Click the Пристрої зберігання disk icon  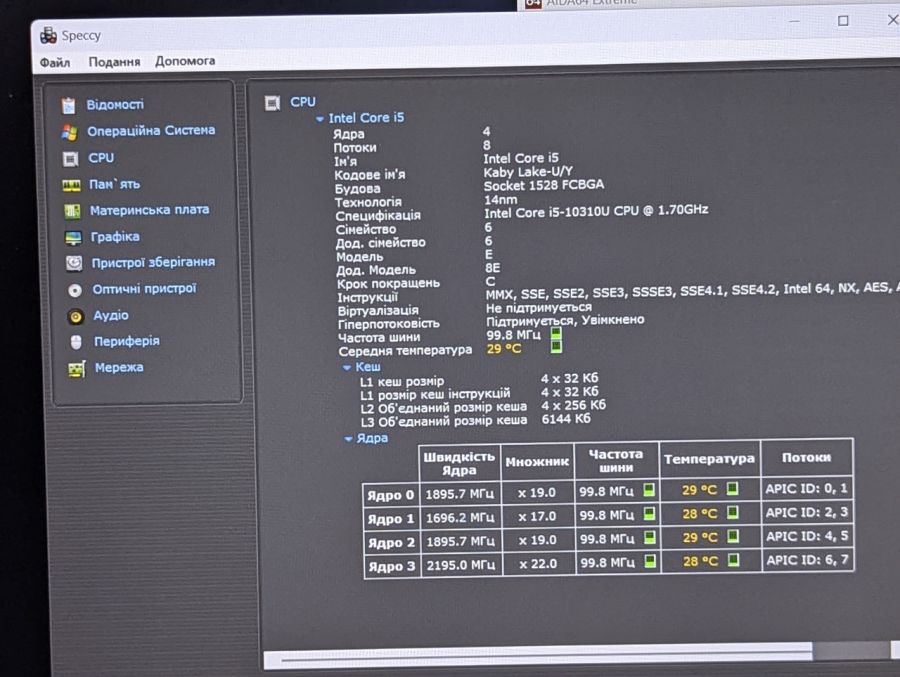pyautogui.click(x=74, y=264)
